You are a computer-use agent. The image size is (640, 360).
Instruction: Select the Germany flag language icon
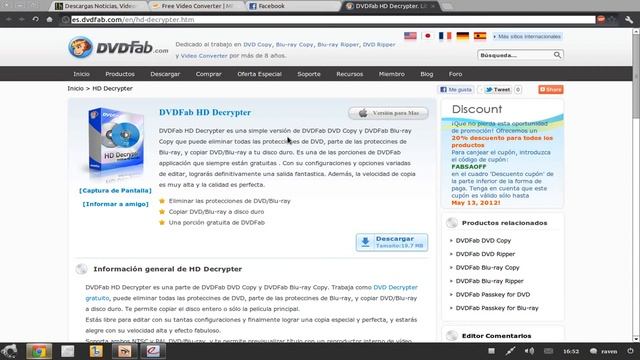tap(462, 36)
